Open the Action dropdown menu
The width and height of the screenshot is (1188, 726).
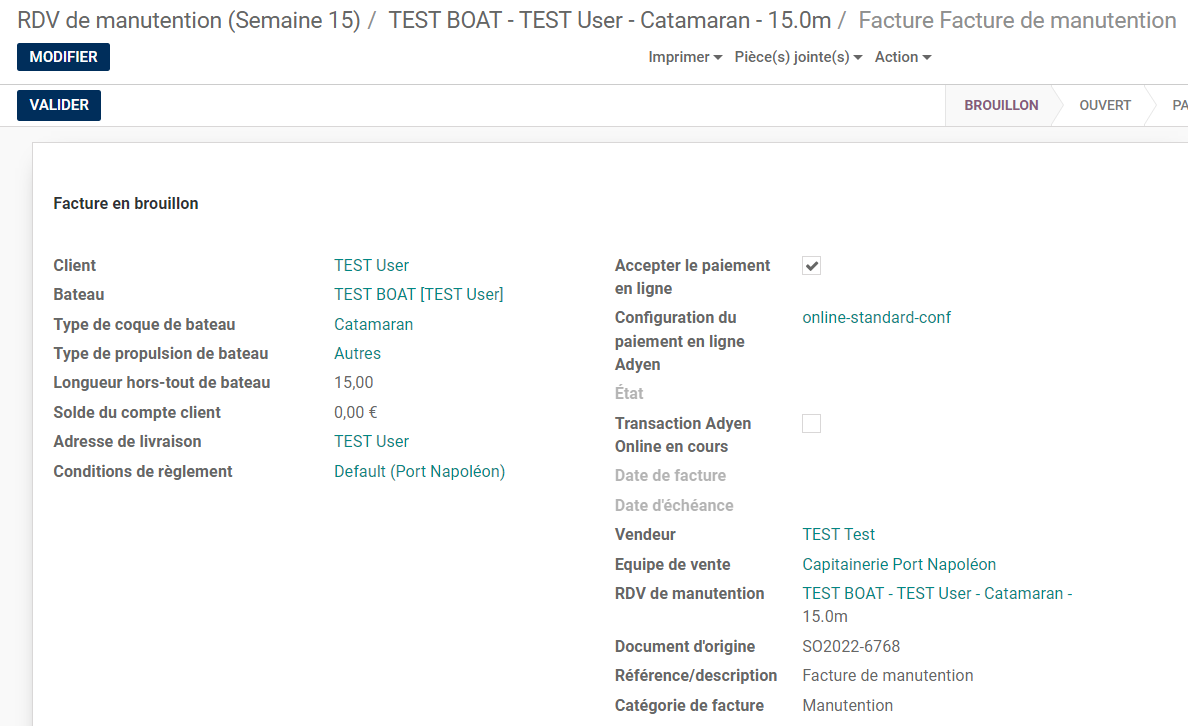point(902,57)
